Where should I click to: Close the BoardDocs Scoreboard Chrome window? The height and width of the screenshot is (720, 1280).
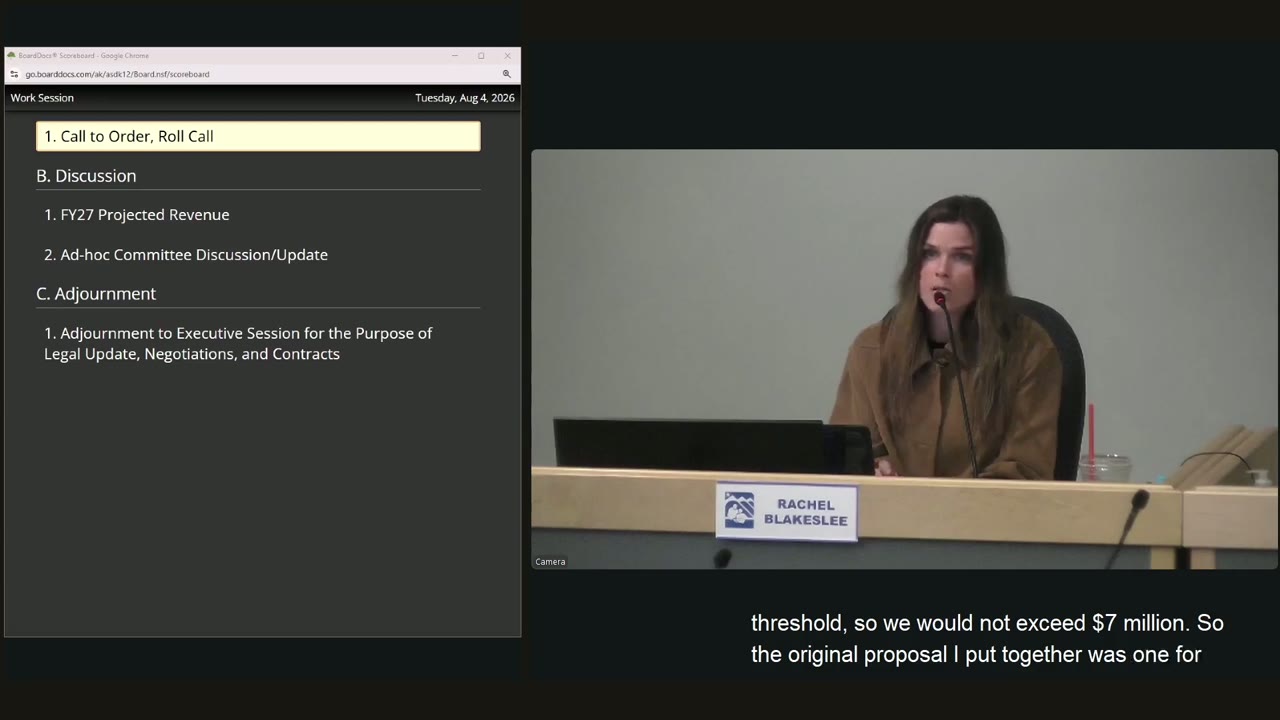(507, 56)
